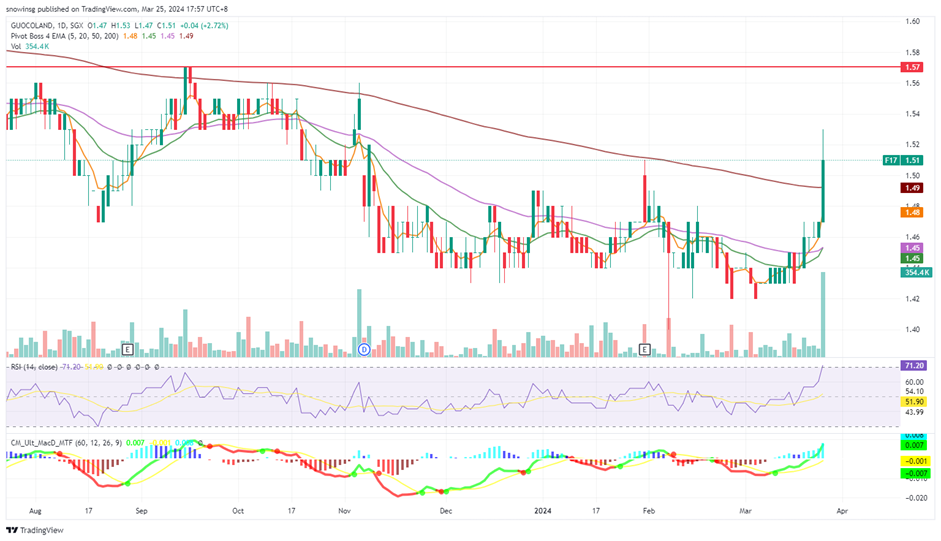Click the 1.50 price axis label
Image resolution: width=941 pixels, height=541 pixels.
[912, 176]
